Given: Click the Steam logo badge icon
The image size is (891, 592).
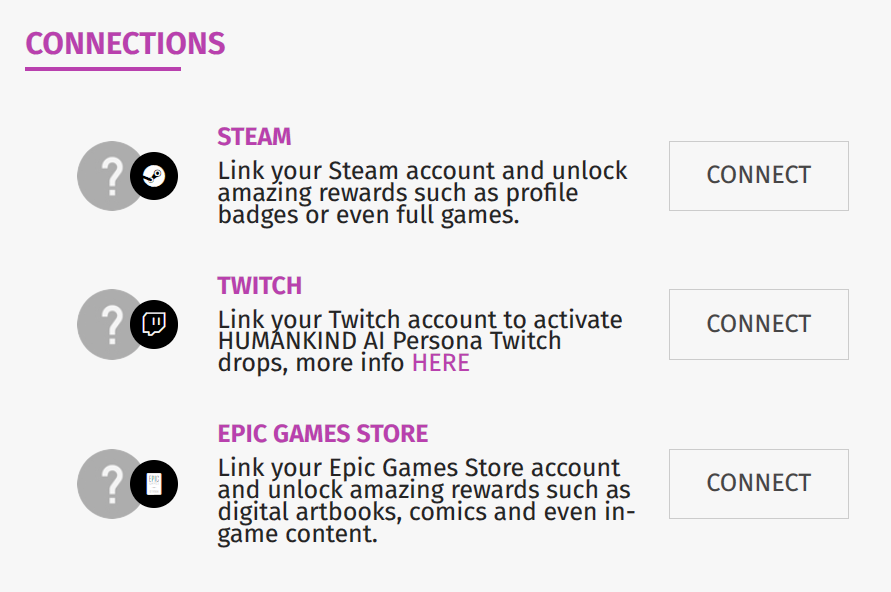Looking at the screenshot, I should tap(154, 176).
